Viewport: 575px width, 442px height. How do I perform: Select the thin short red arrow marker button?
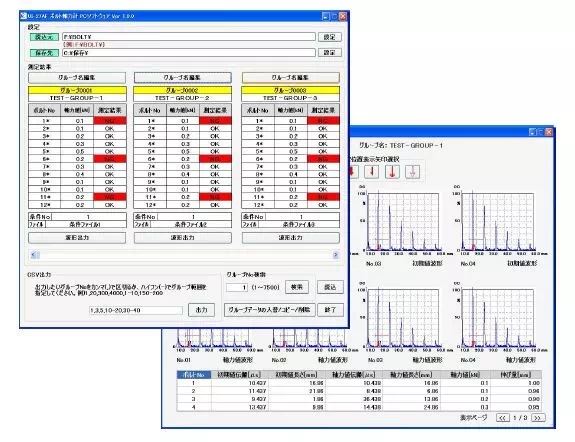371,172
